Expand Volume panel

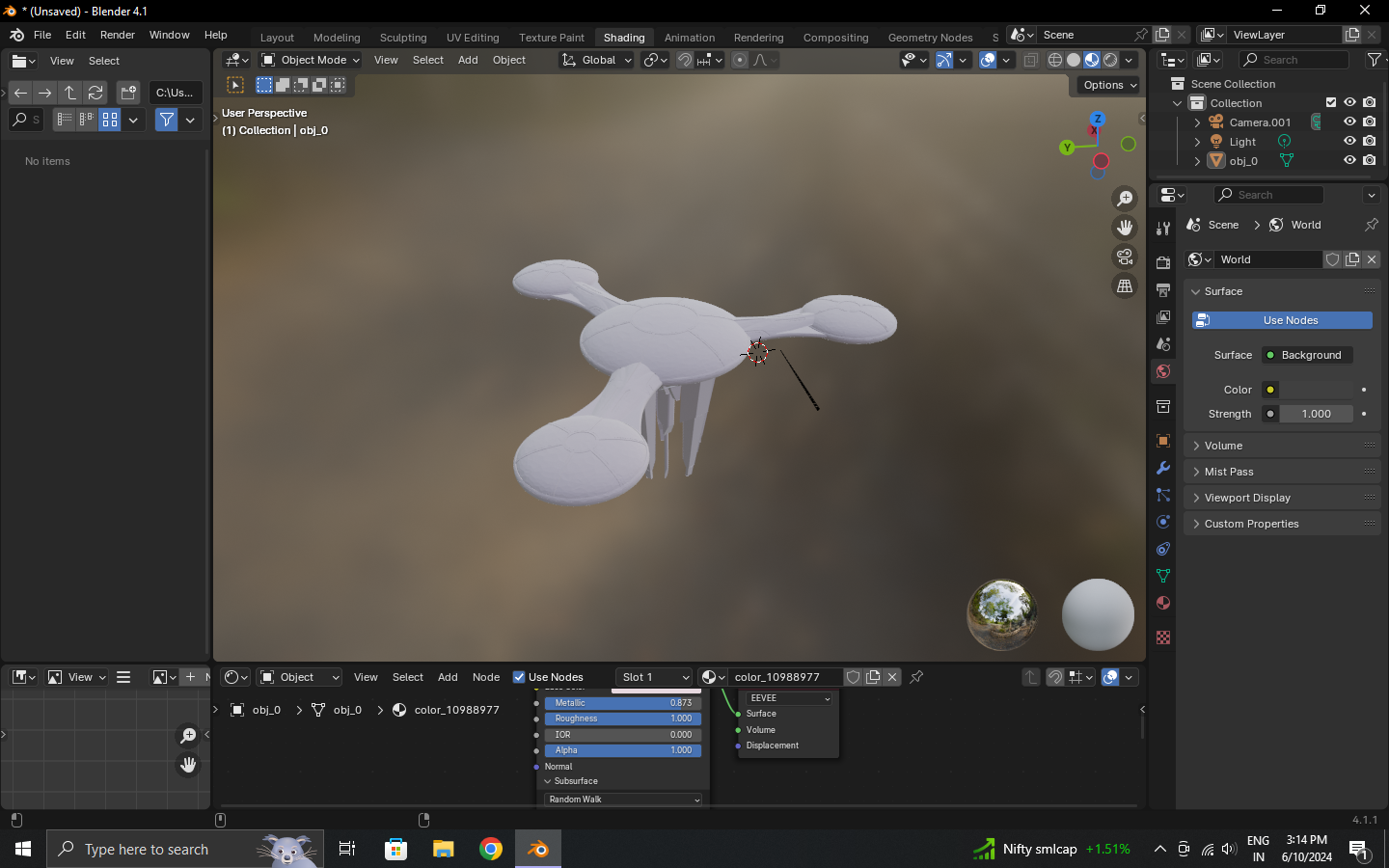[1282, 446]
